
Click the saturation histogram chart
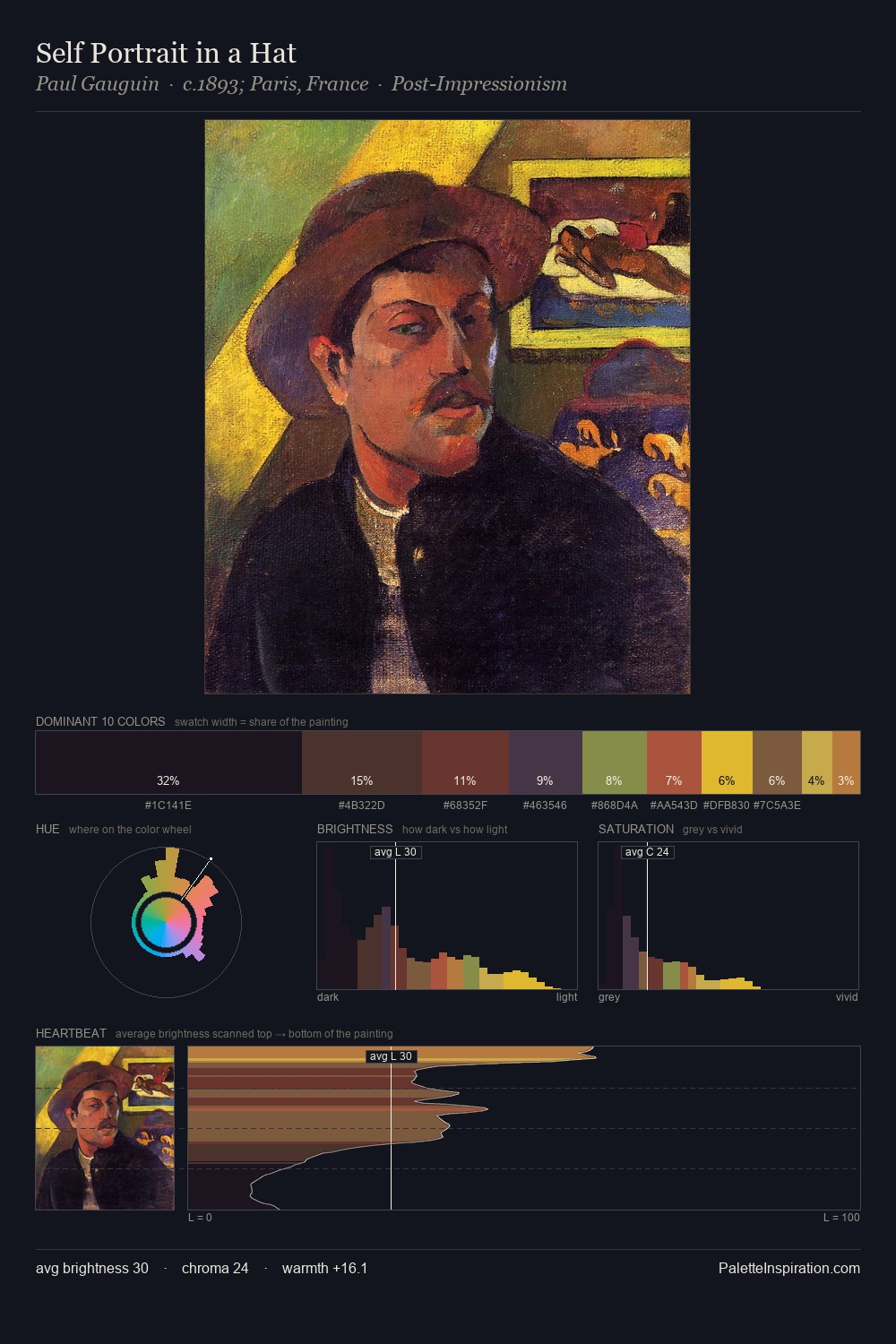[728, 916]
